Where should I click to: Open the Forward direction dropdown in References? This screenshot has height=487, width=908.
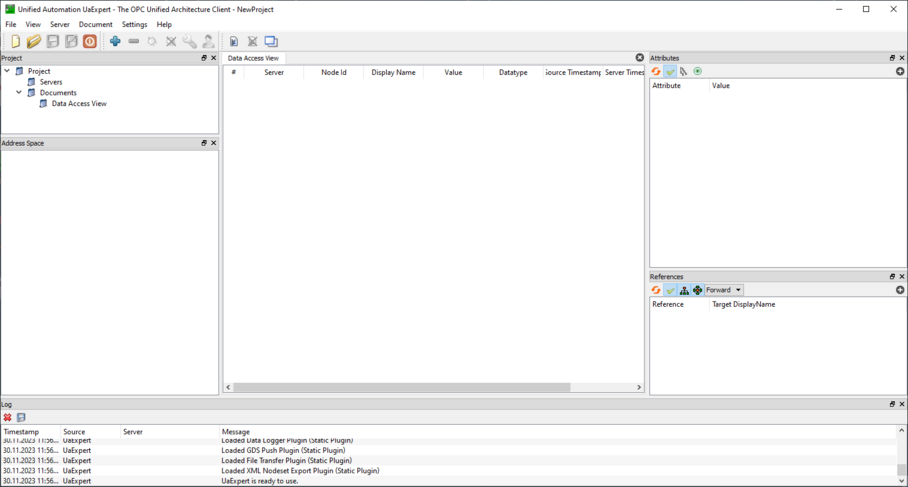pyautogui.click(x=724, y=290)
